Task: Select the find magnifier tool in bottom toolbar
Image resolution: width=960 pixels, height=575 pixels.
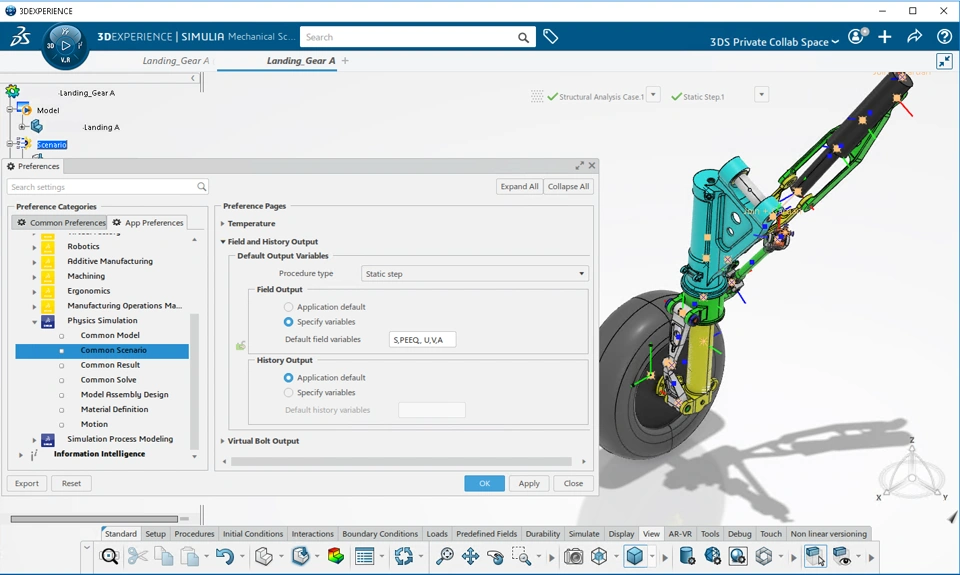Action: [109, 556]
